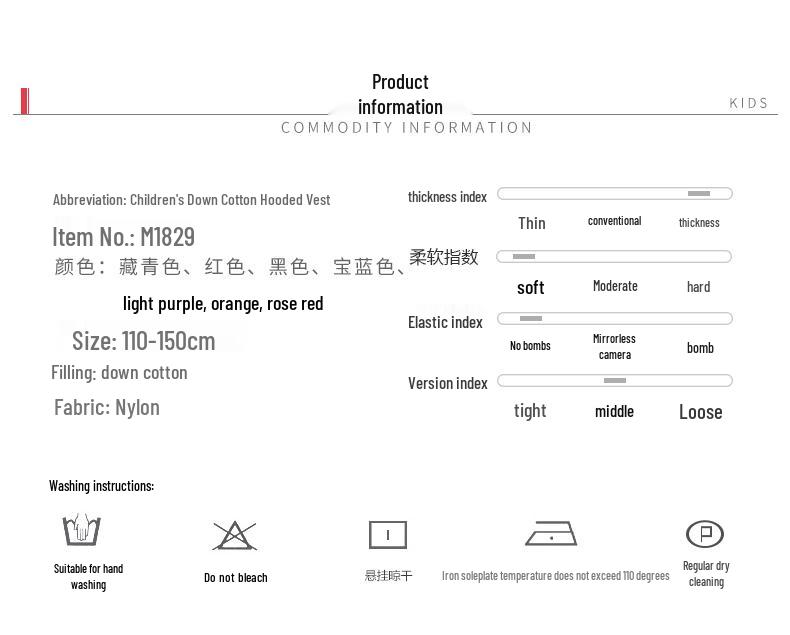
Task: Click the Product information heading
Action: tap(400, 94)
